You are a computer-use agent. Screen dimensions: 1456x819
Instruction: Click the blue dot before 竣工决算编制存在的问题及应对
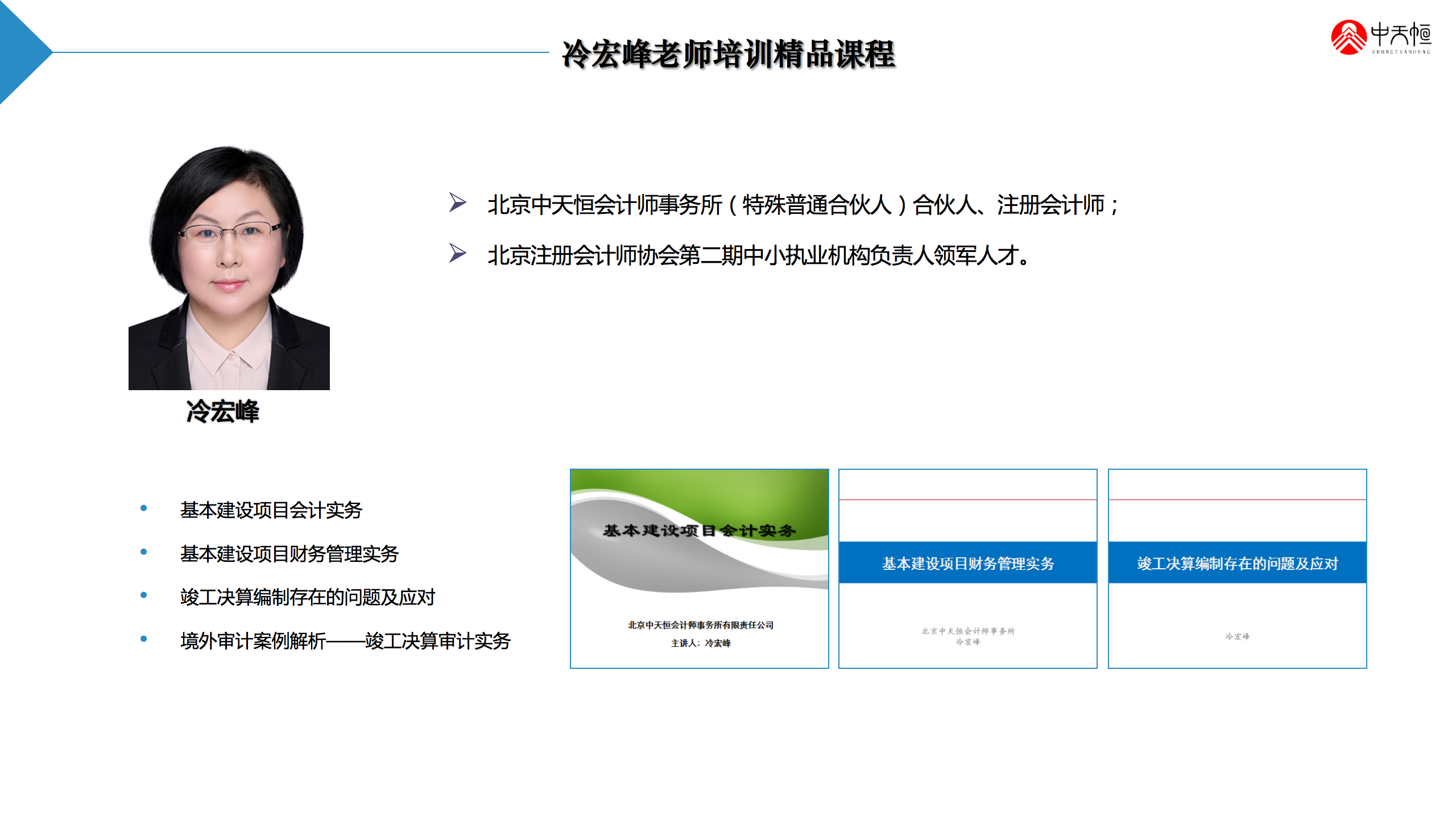tap(144, 595)
